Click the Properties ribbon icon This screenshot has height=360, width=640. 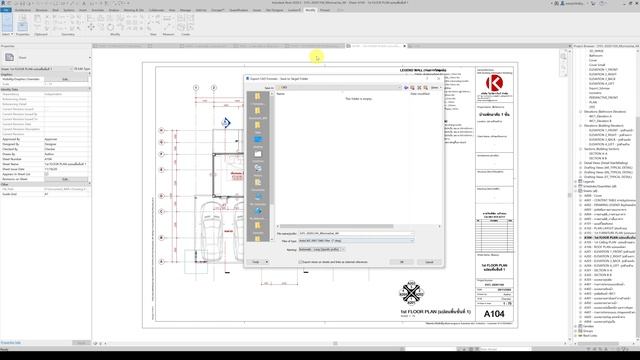(x=22, y=26)
